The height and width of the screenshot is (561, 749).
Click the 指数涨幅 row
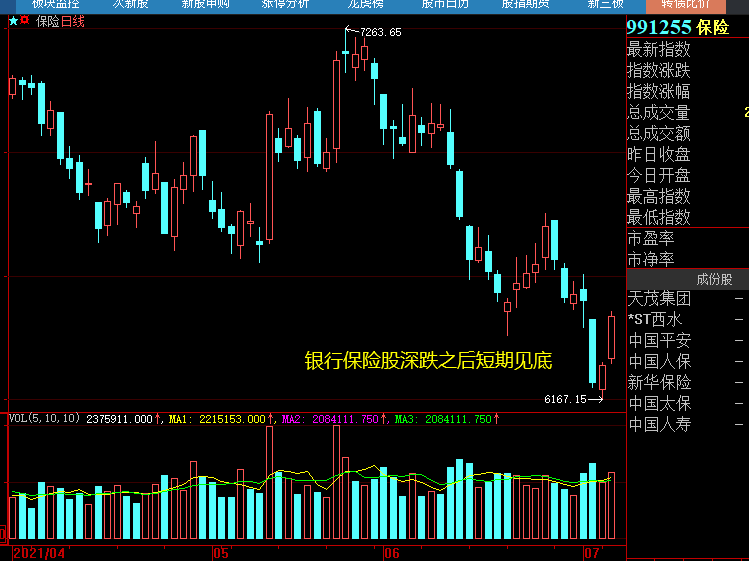coord(687,92)
